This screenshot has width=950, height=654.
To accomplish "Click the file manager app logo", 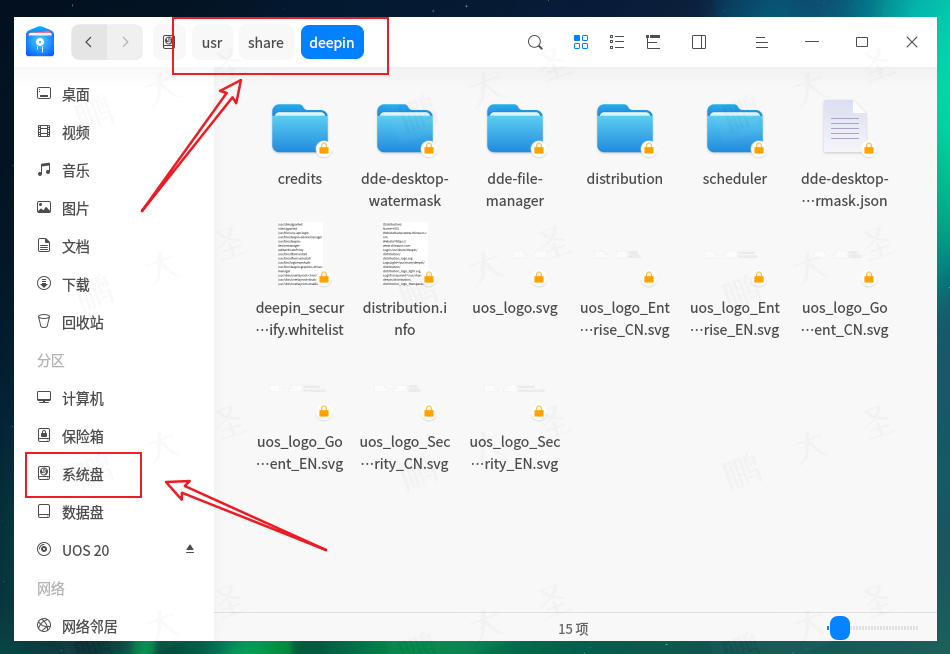I will coord(40,42).
